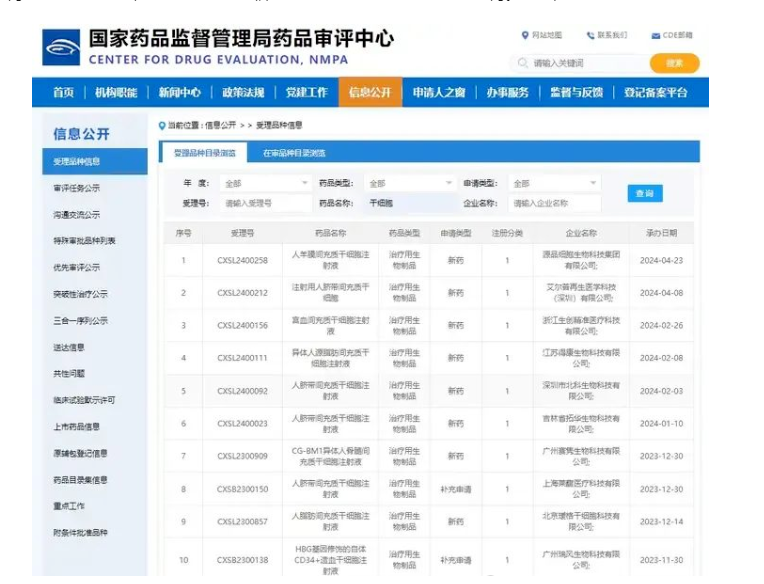Click the 企业名称 input field
764x584 pixels.
553,203
